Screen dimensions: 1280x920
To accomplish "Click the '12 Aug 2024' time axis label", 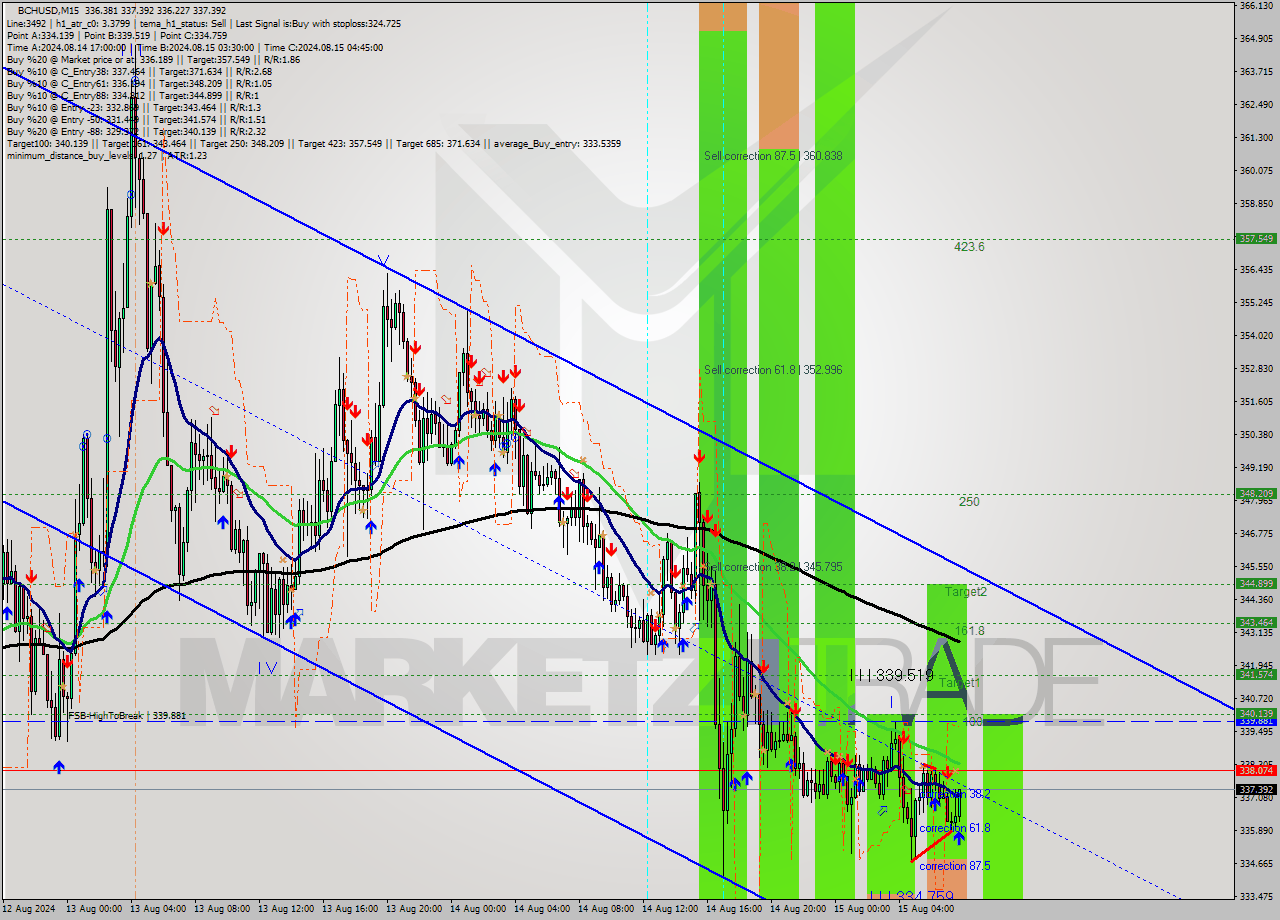I will pos(29,909).
